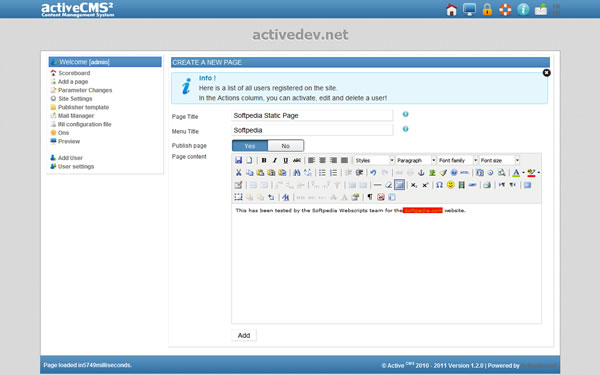600x375 pixels.
Task: Toggle fullscreen editor mode
Action: (x=527, y=185)
